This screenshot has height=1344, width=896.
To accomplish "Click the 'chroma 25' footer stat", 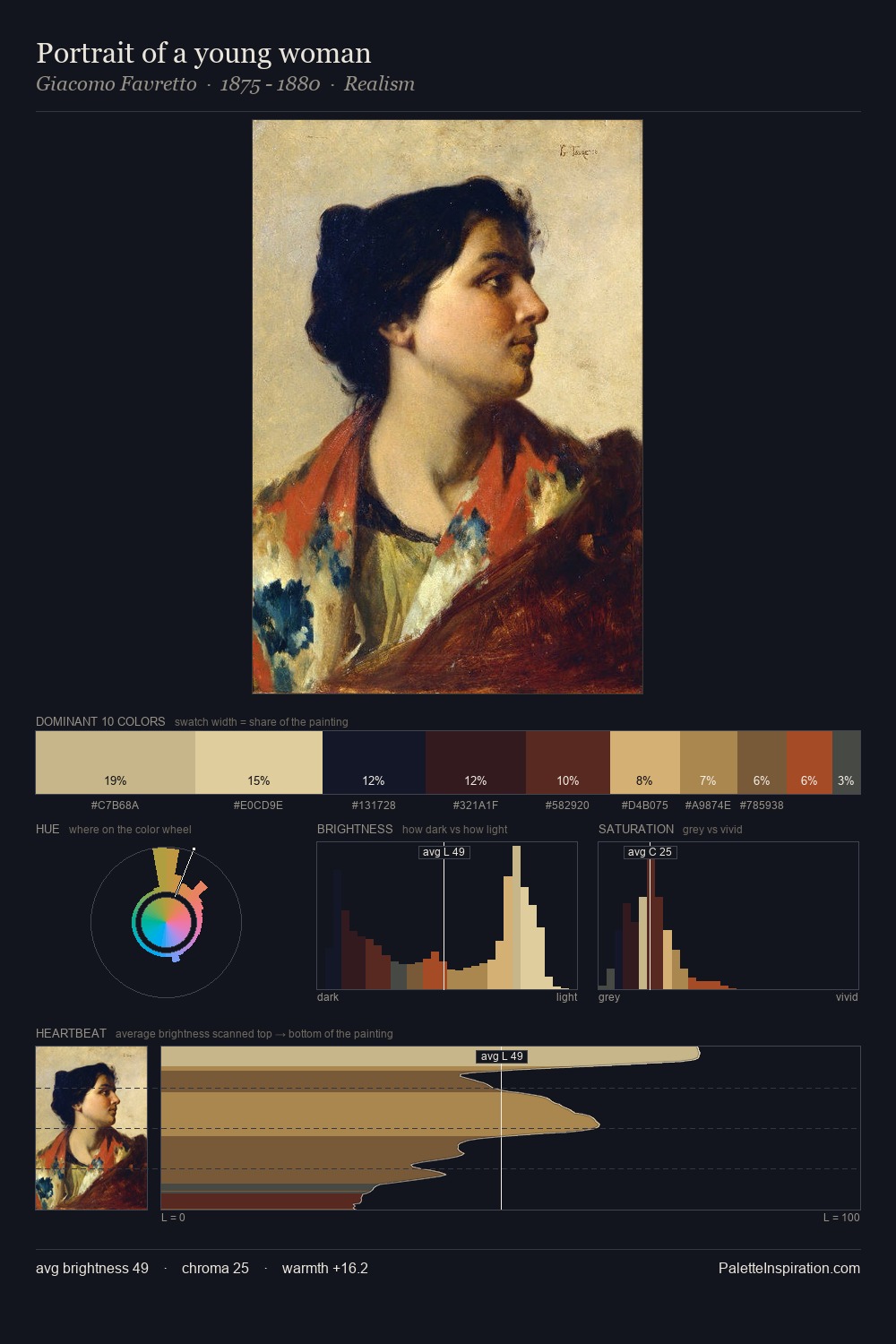I will tap(215, 1268).
